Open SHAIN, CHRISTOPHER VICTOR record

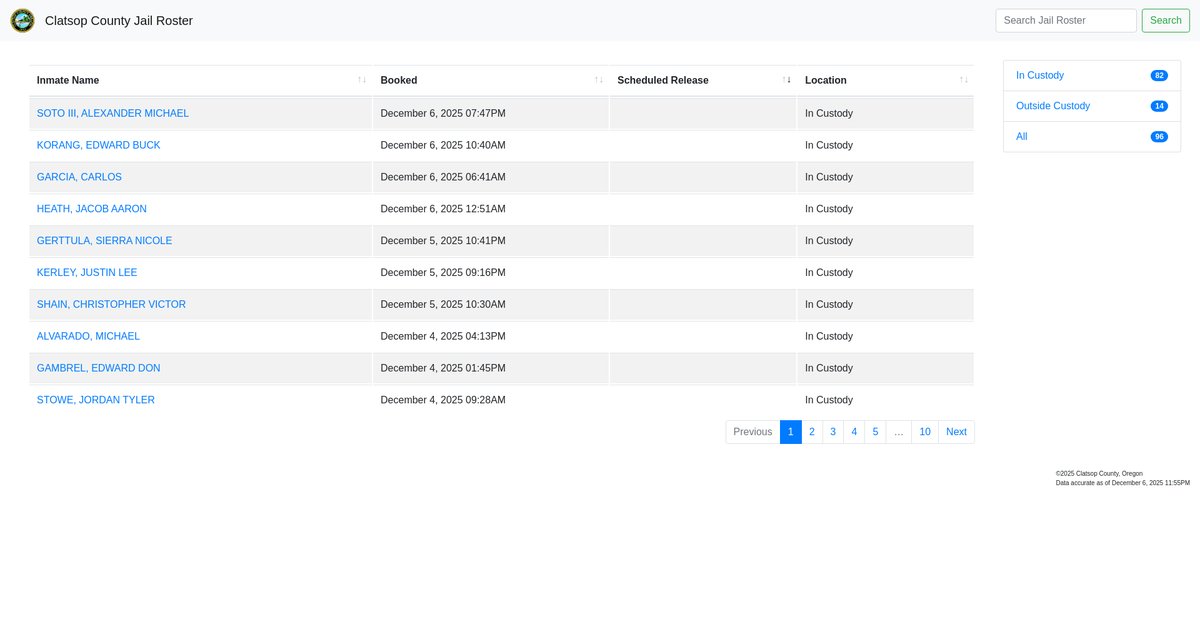point(111,304)
